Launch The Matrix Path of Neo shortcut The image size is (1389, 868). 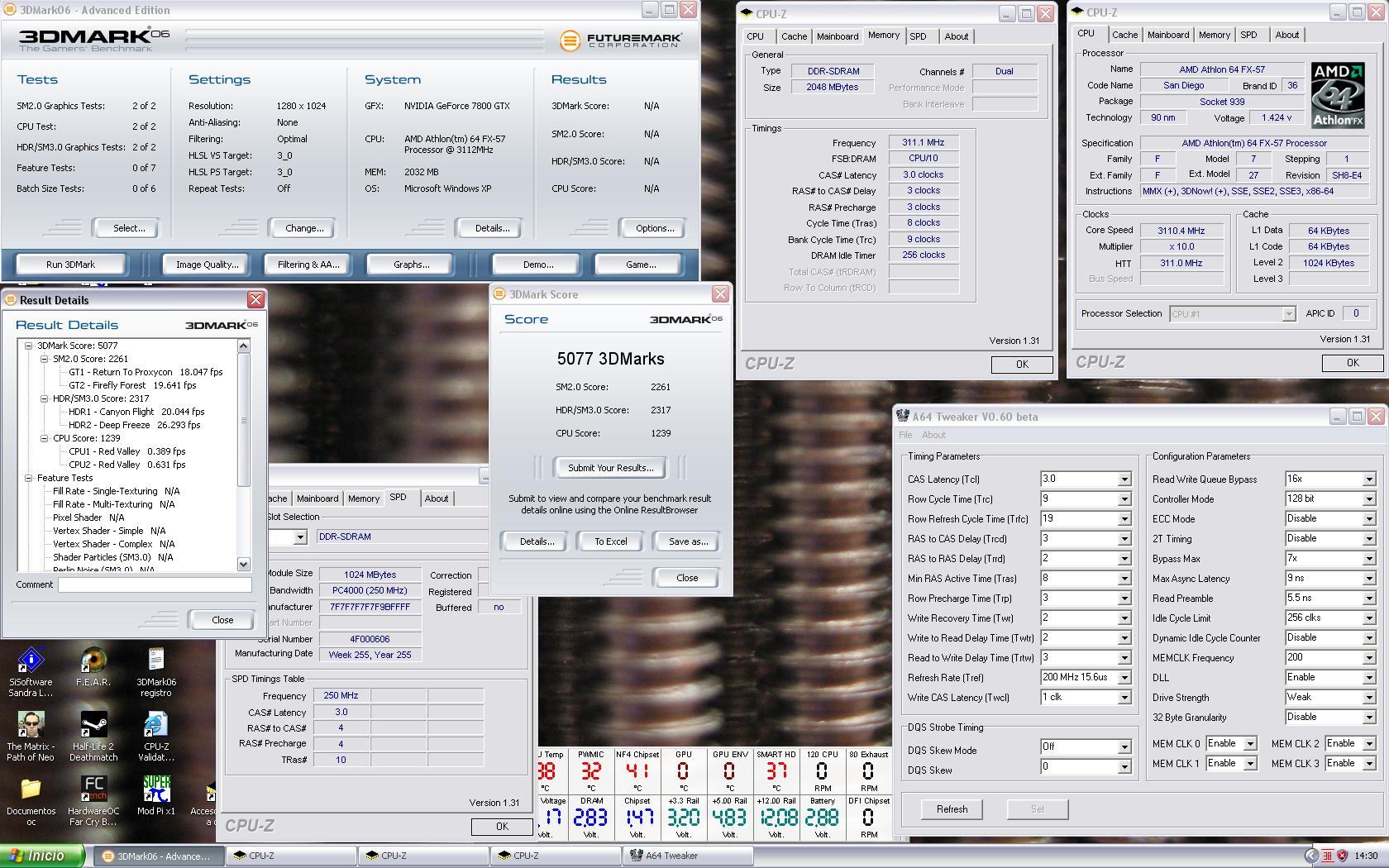click(31, 726)
